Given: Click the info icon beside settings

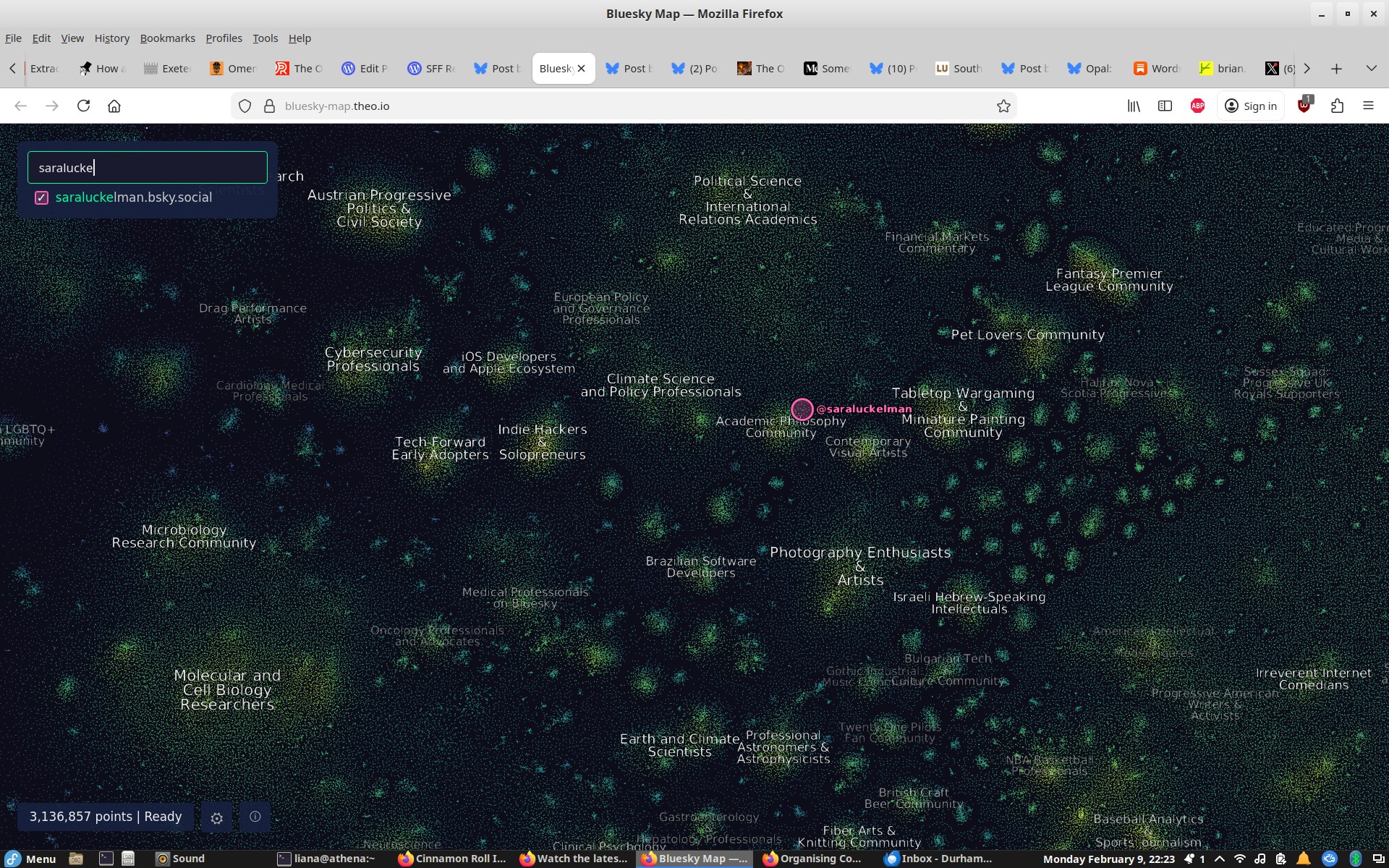Looking at the screenshot, I should (x=255, y=817).
